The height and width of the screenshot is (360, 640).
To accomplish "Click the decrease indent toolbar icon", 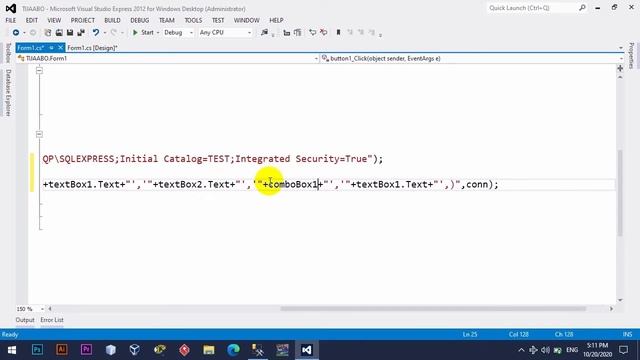I will tap(287, 32).
